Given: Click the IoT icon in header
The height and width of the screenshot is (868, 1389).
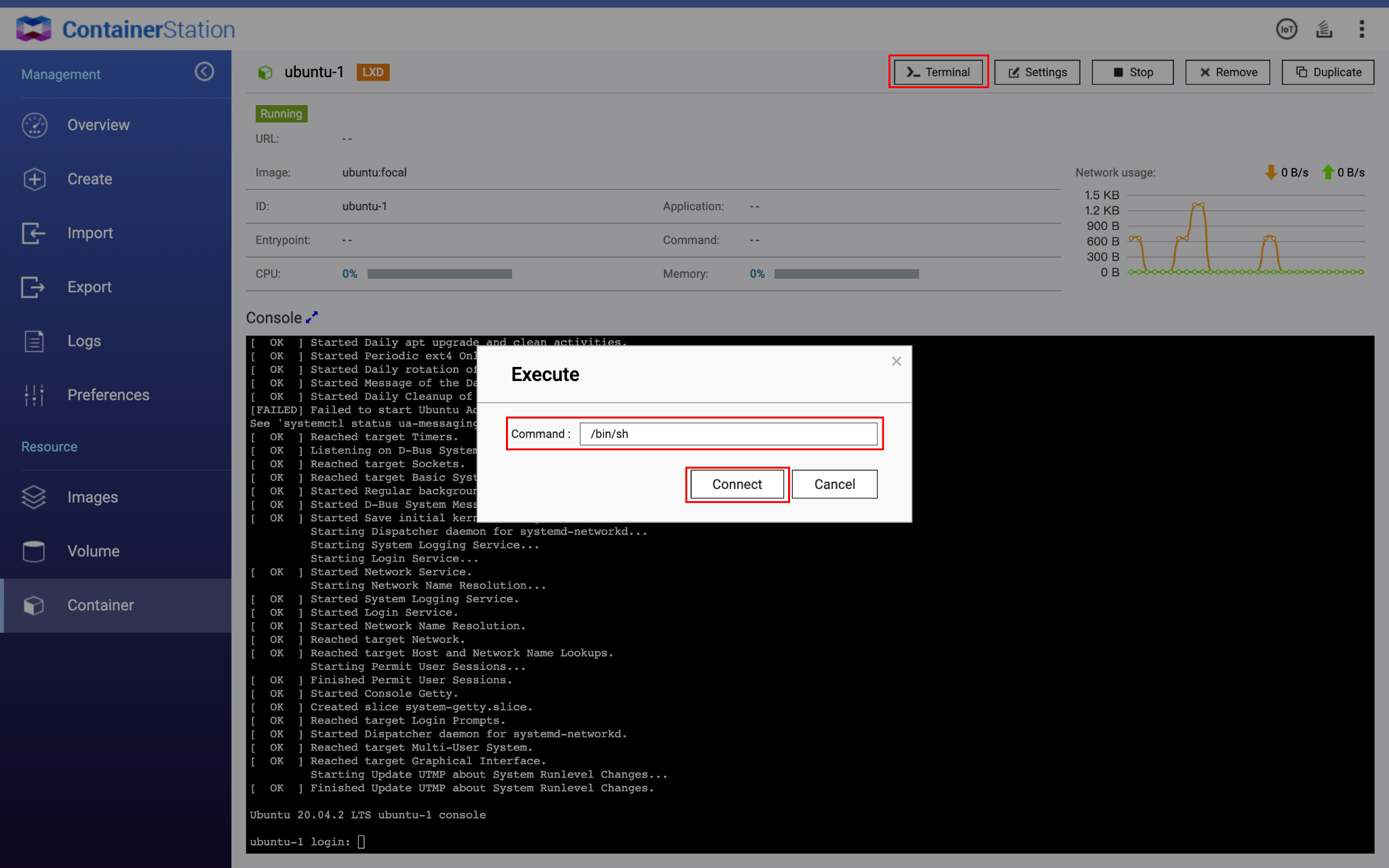Looking at the screenshot, I should tap(1286, 29).
